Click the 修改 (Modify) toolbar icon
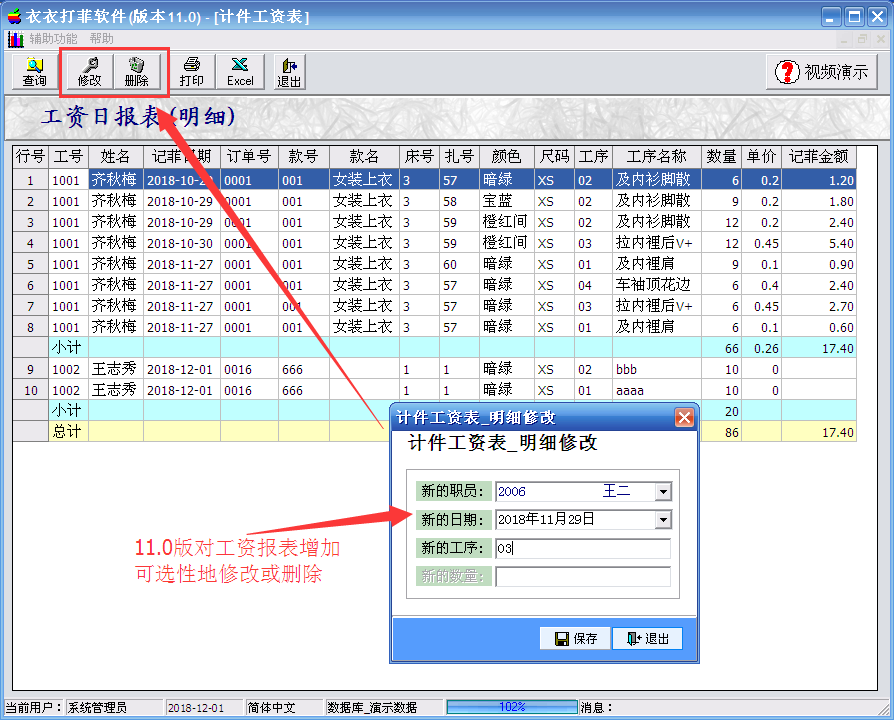 click(x=89, y=71)
